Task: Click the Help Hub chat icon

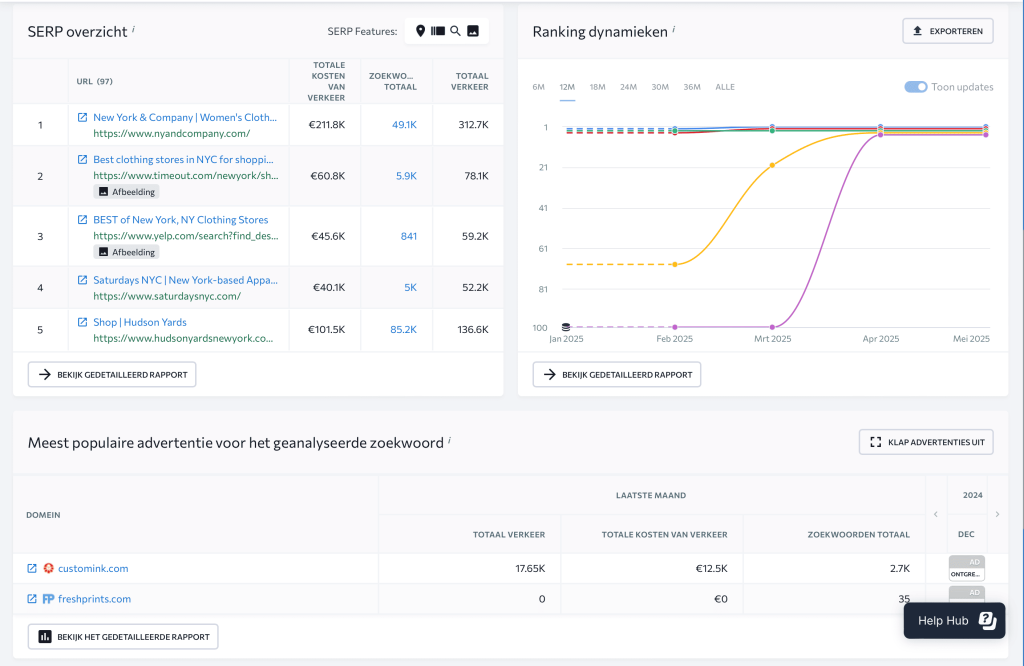Action: point(987,620)
